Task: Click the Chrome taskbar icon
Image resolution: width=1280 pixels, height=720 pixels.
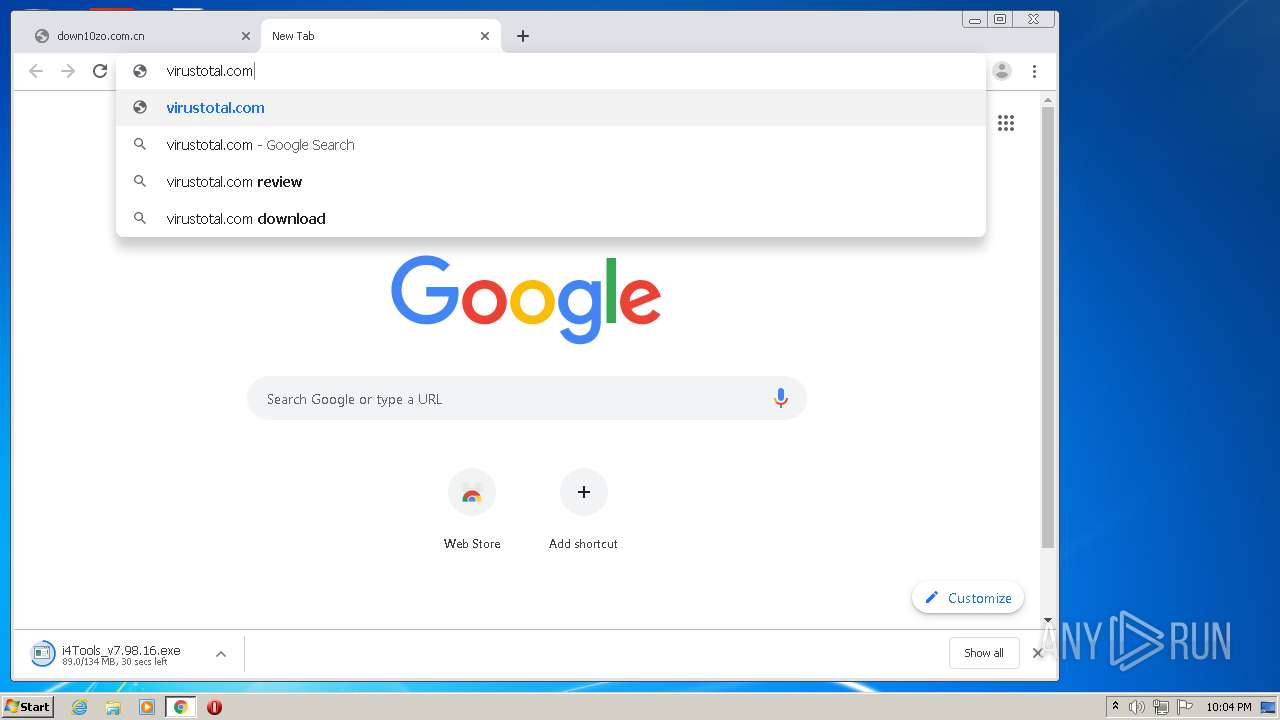Action: (181, 707)
